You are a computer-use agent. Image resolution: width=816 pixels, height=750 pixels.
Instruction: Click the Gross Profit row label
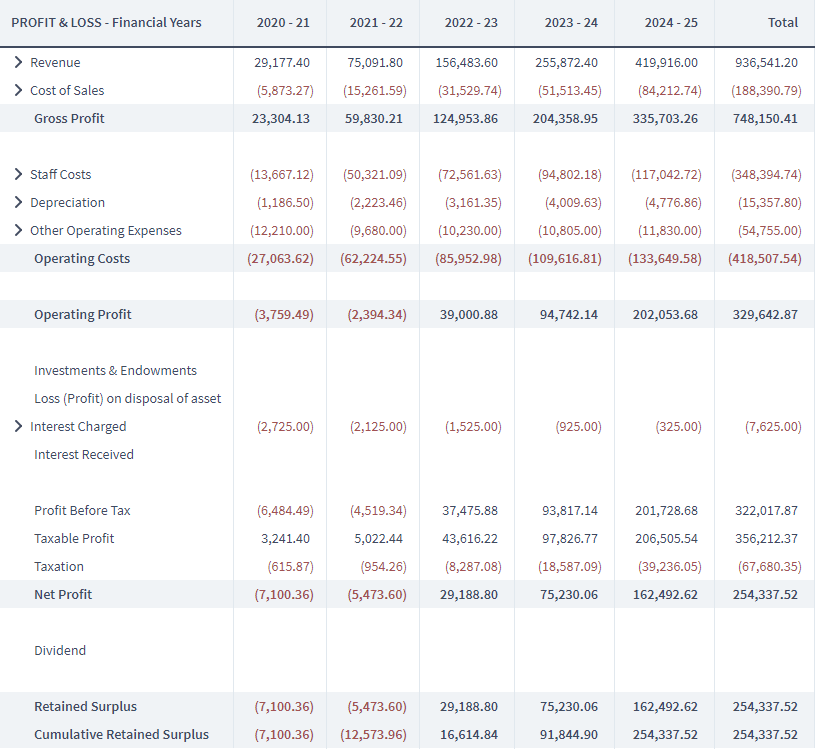pos(69,118)
